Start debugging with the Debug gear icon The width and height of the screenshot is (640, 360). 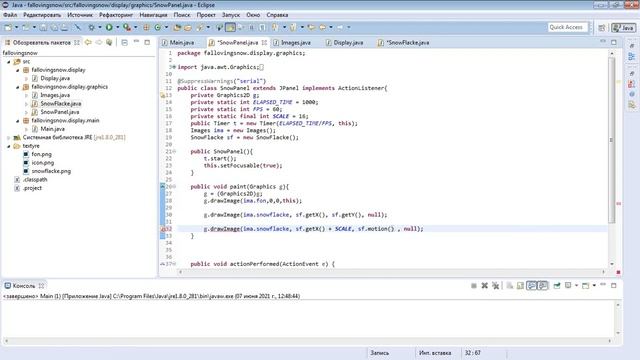[91, 27]
